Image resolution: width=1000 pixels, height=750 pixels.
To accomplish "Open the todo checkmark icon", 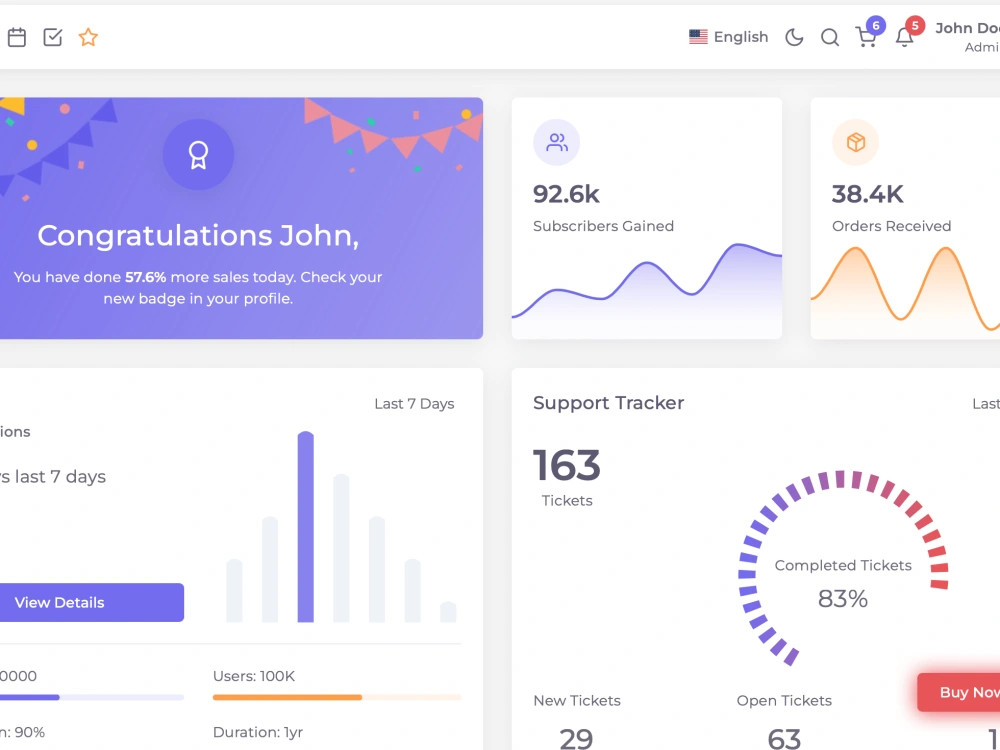I will pos(53,38).
